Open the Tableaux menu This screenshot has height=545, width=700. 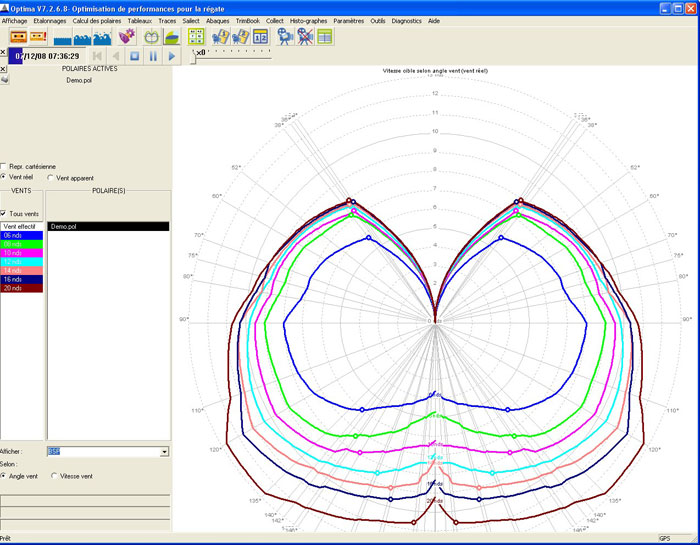click(140, 21)
